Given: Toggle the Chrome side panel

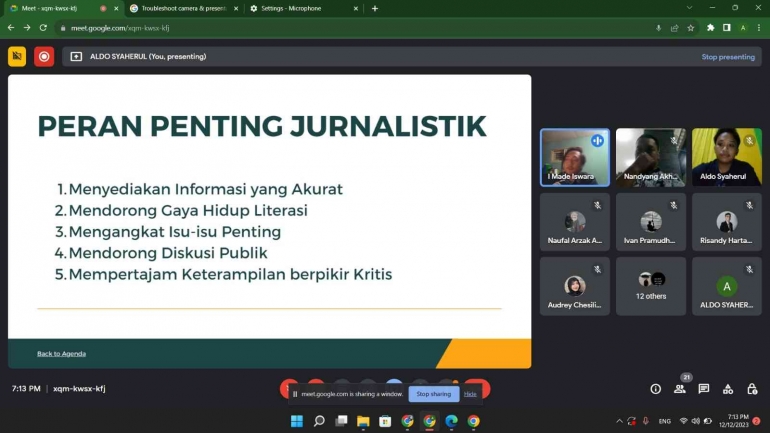Looking at the screenshot, I should point(726,28).
